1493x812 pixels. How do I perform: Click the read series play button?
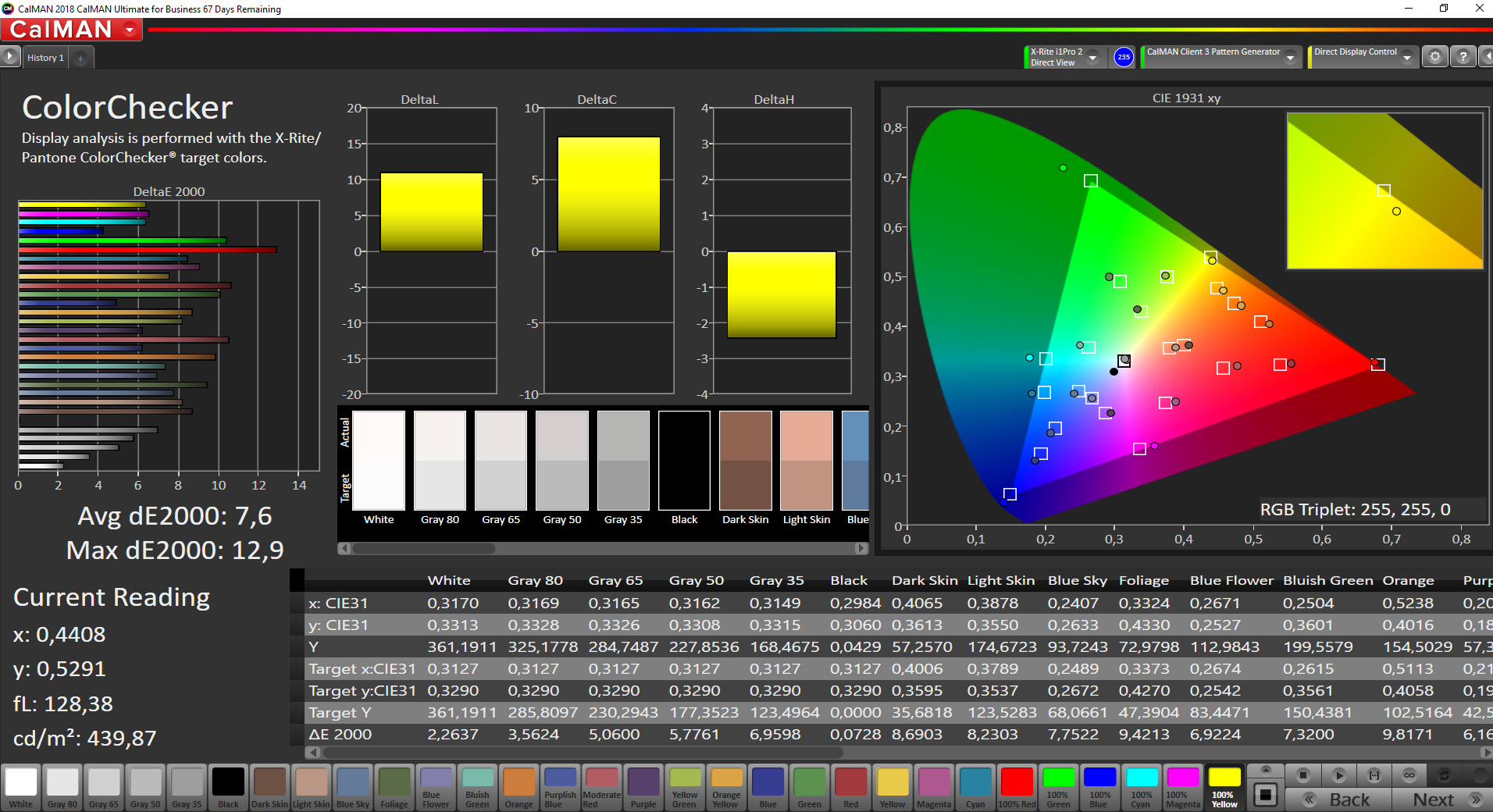pos(1338,775)
